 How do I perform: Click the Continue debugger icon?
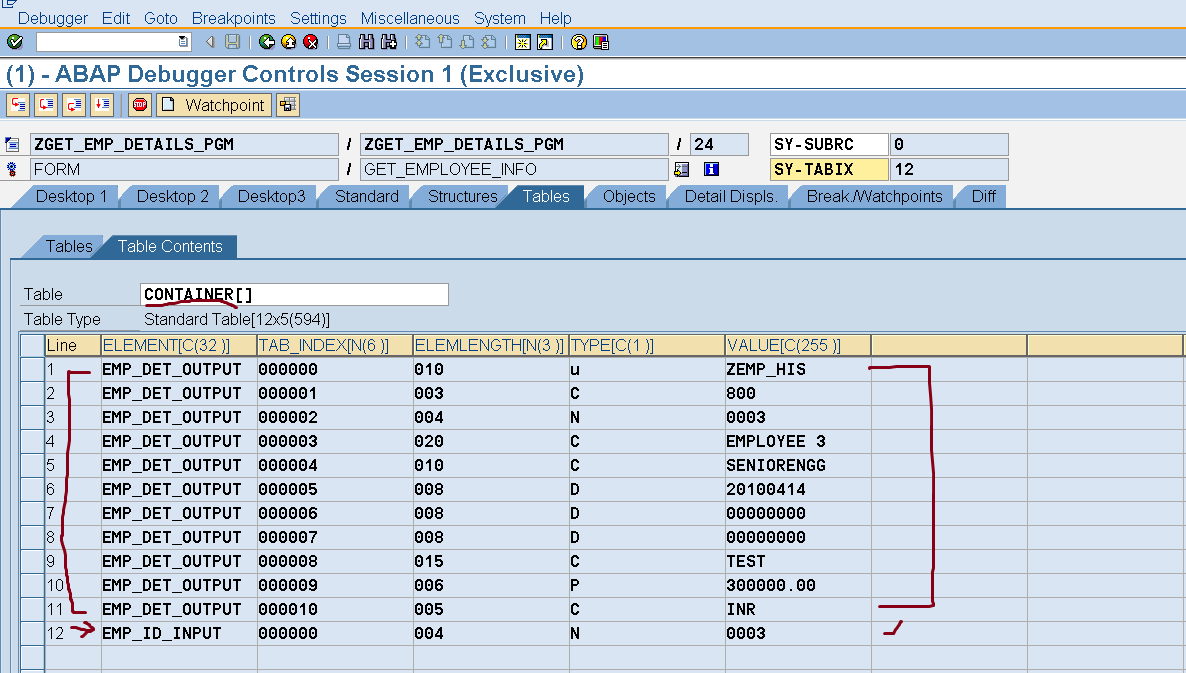tap(100, 104)
